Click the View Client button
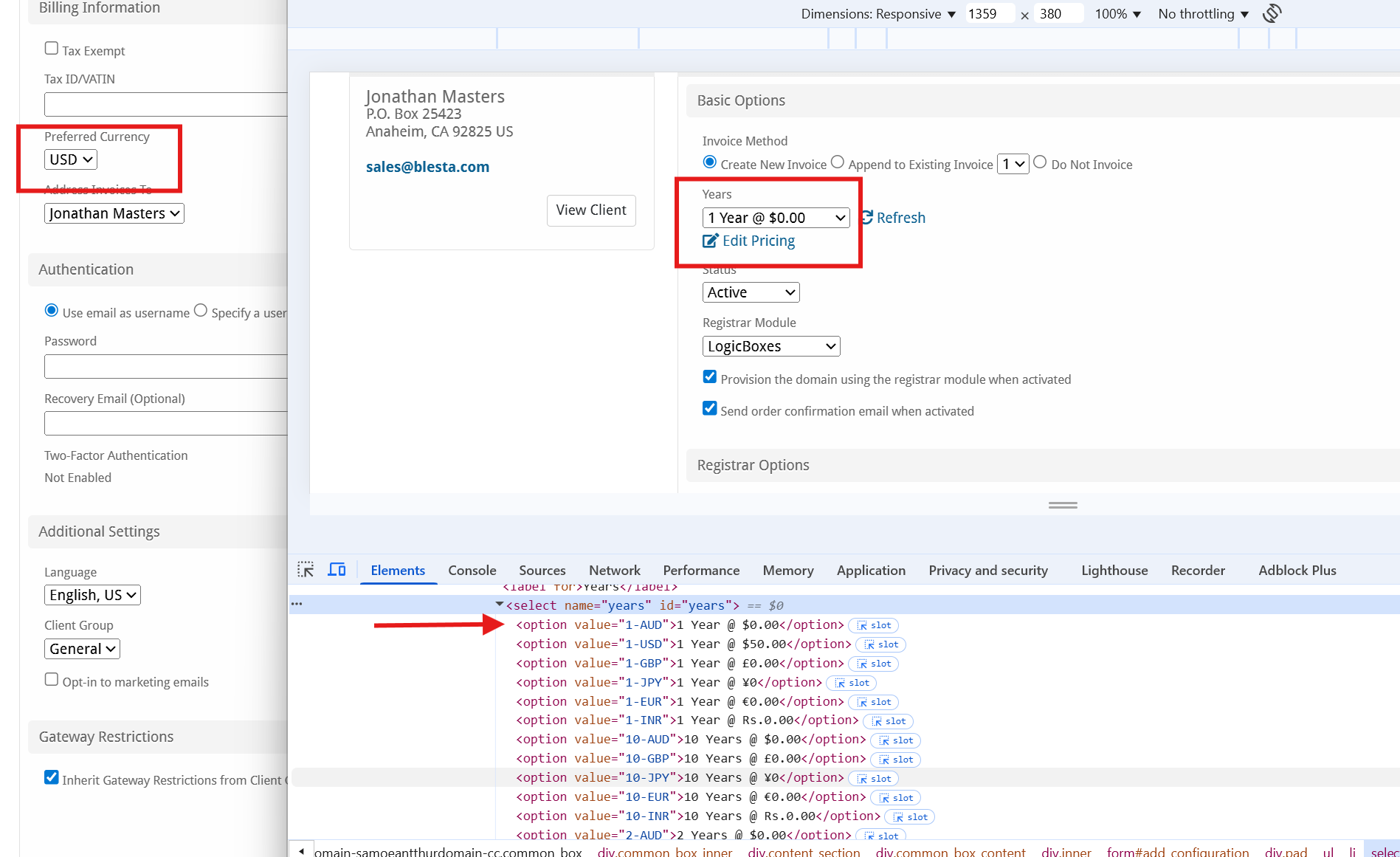1400x857 pixels. (591, 210)
